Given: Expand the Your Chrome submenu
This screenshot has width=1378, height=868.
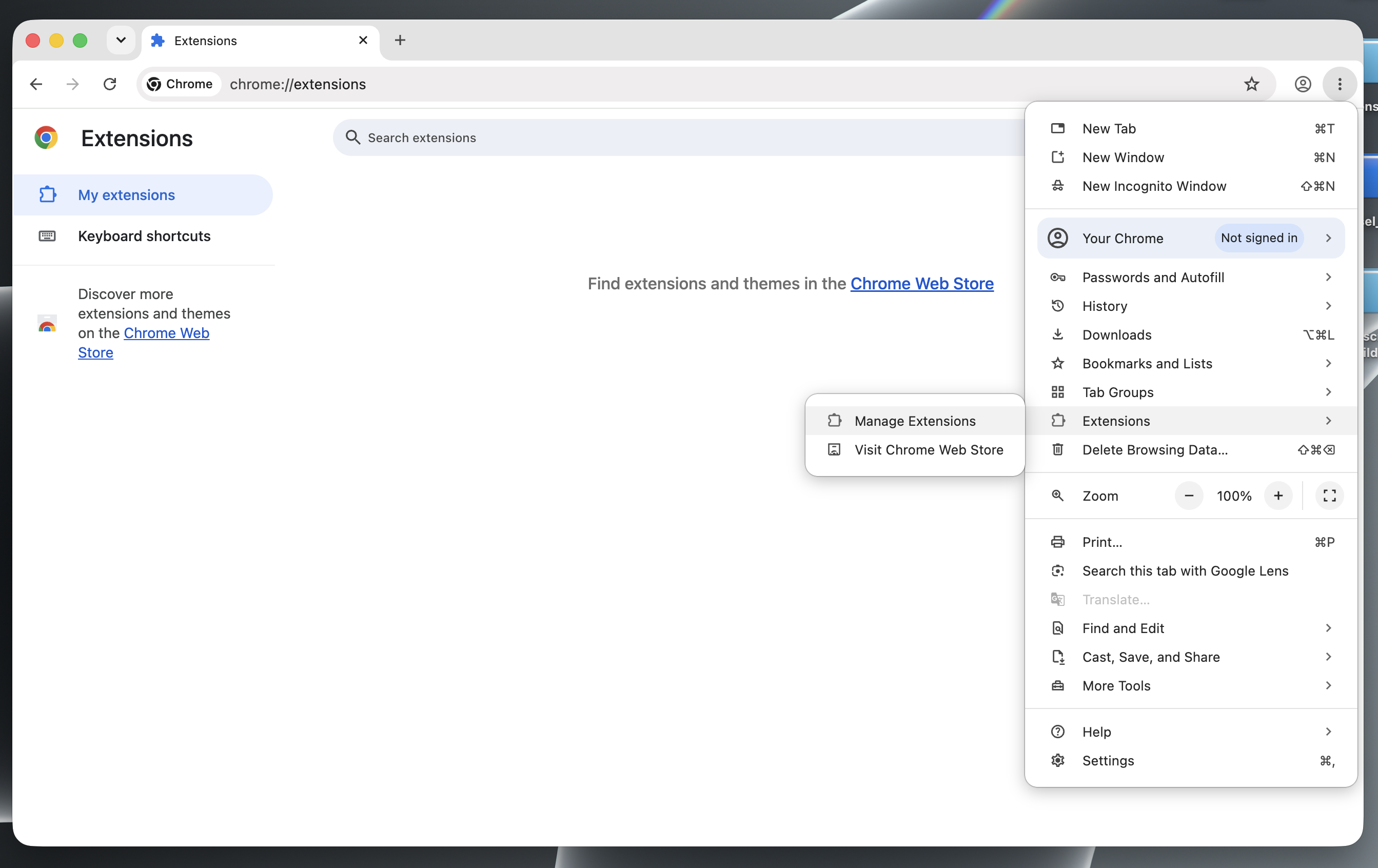Looking at the screenshot, I should (1190, 238).
